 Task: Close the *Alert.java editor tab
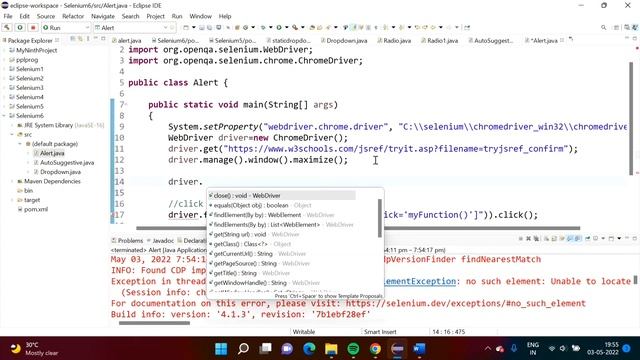[x=562, y=40]
